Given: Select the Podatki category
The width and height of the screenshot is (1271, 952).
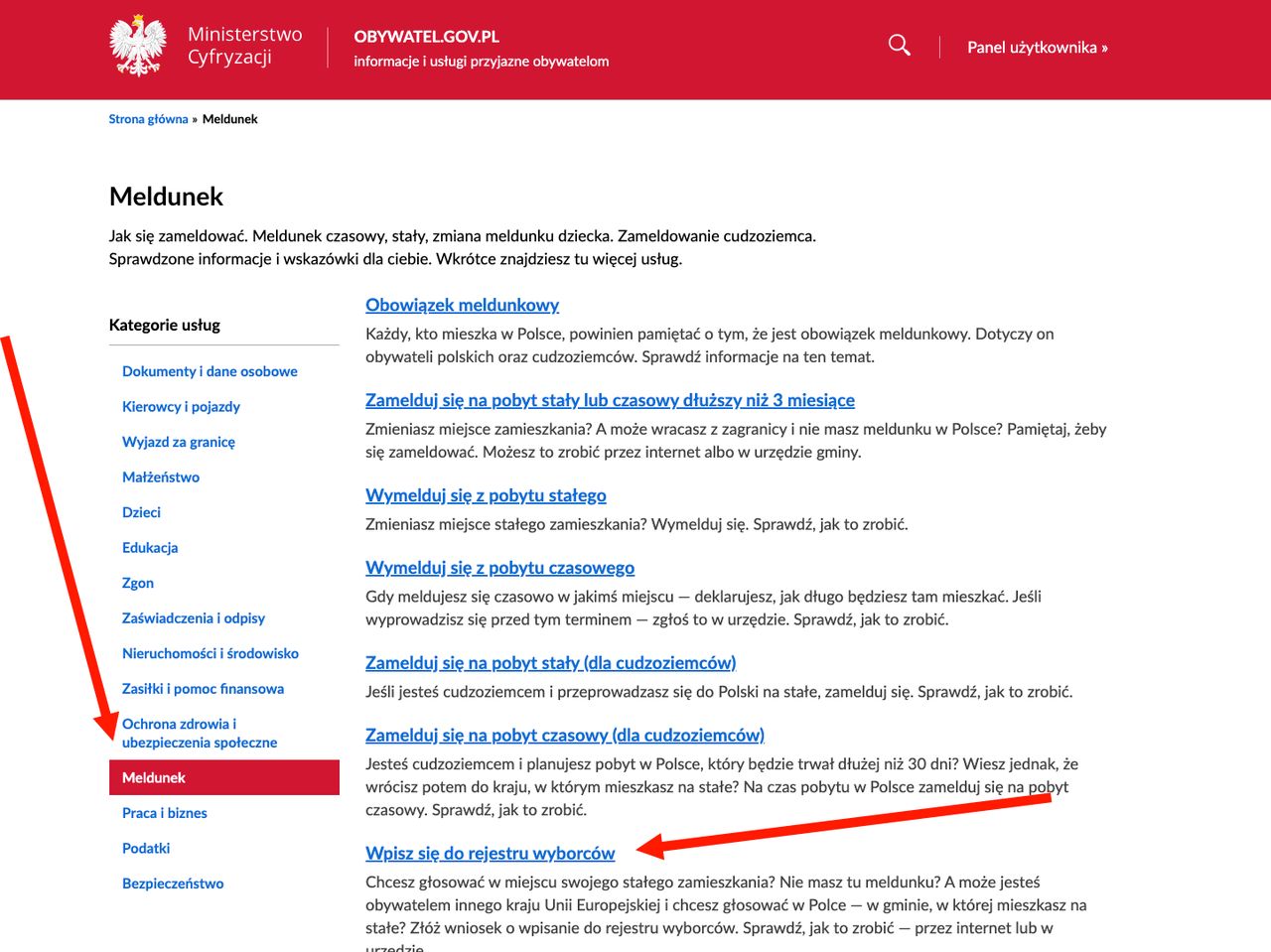Looking at the screenshot, I should pyautogui.click(x=146, y=848).
